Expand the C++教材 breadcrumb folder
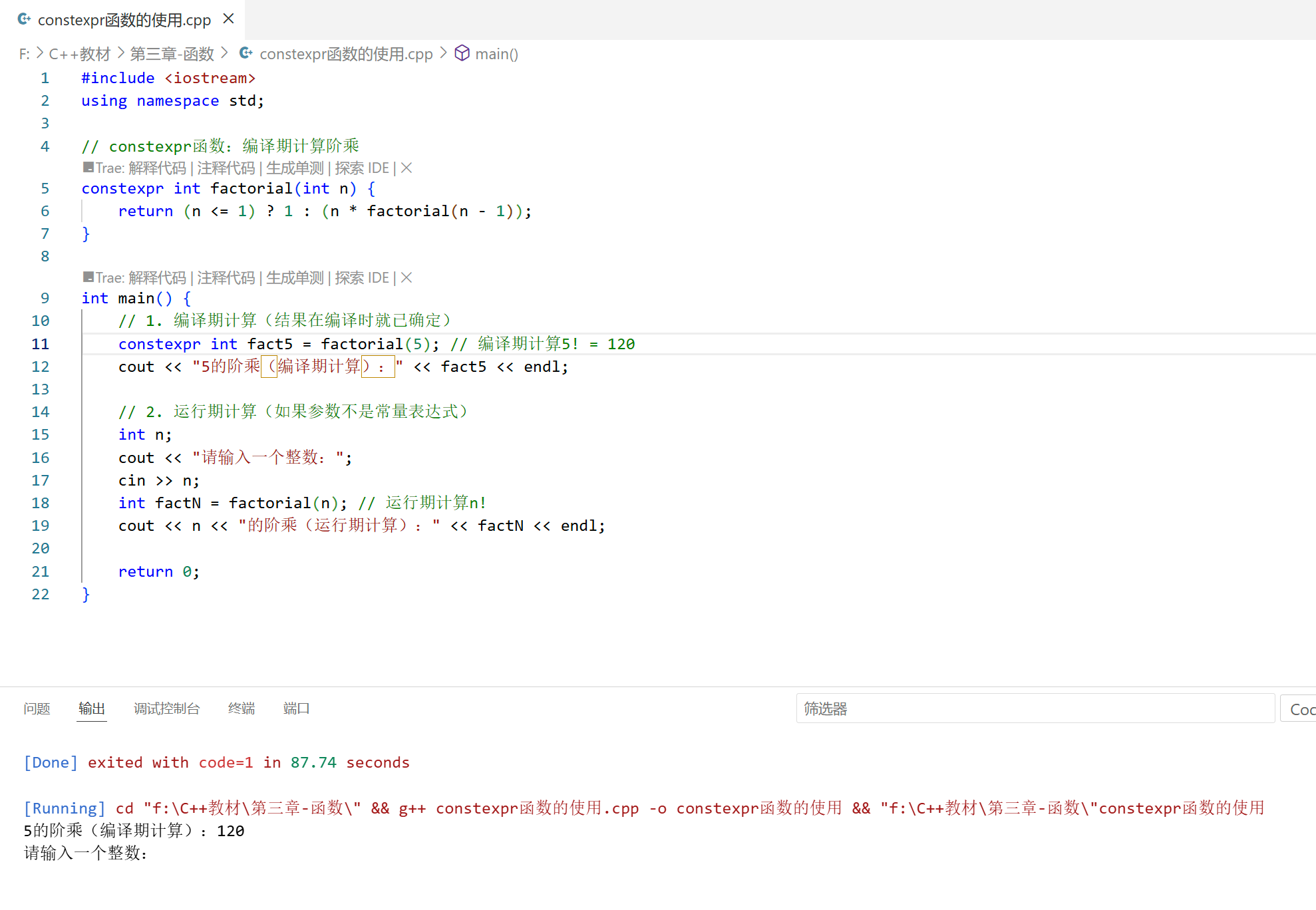This screenshot has width=1316, height=910. pos(79,54)
